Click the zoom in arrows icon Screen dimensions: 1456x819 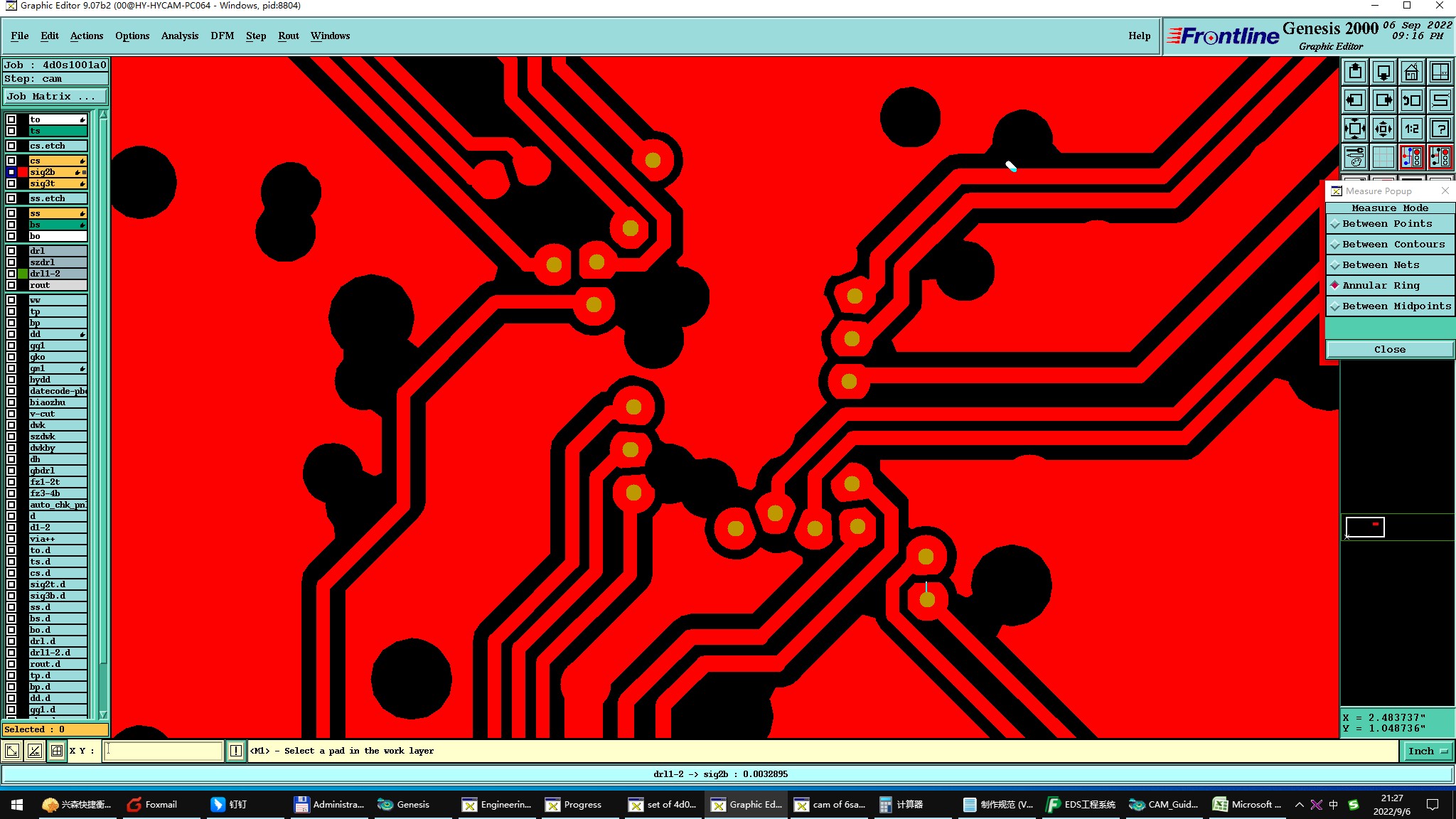tap(1355, 129)
